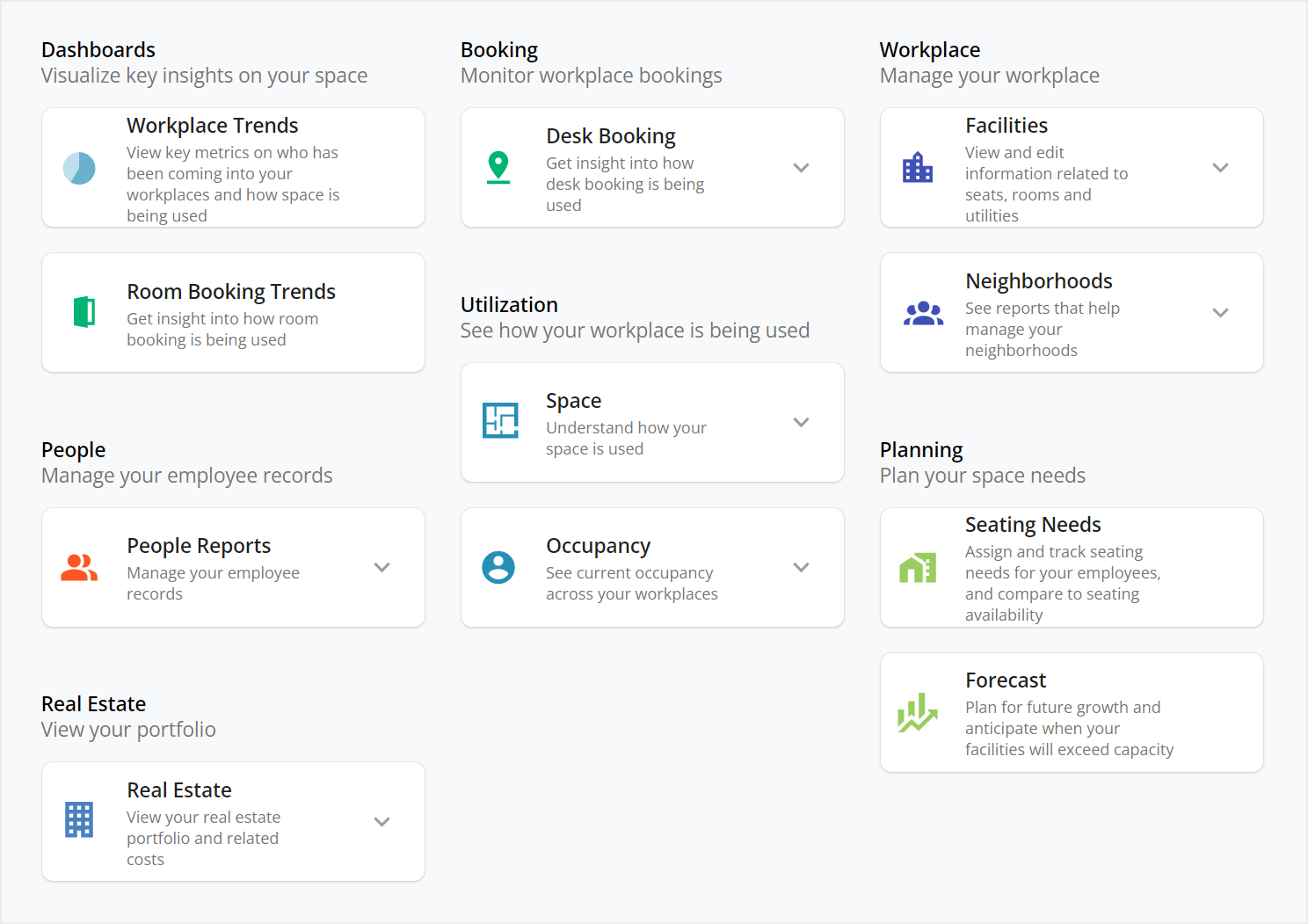Select the Desk Booking location pin icon

point(498,168)
